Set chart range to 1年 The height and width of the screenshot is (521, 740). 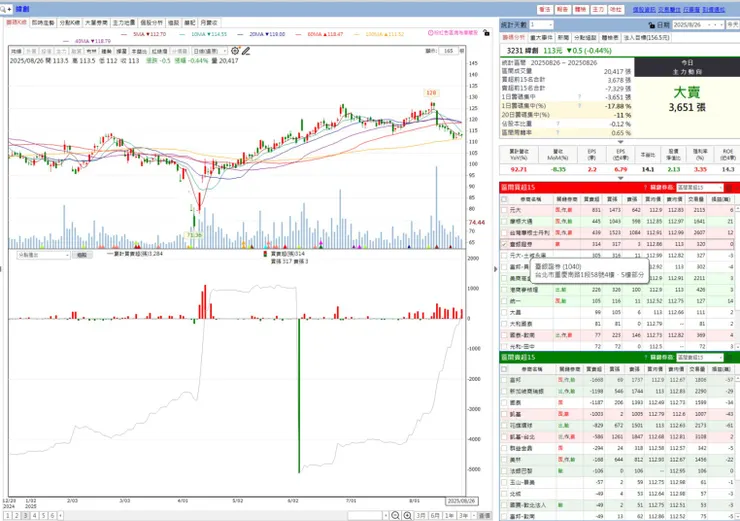[x=450, y=515]
